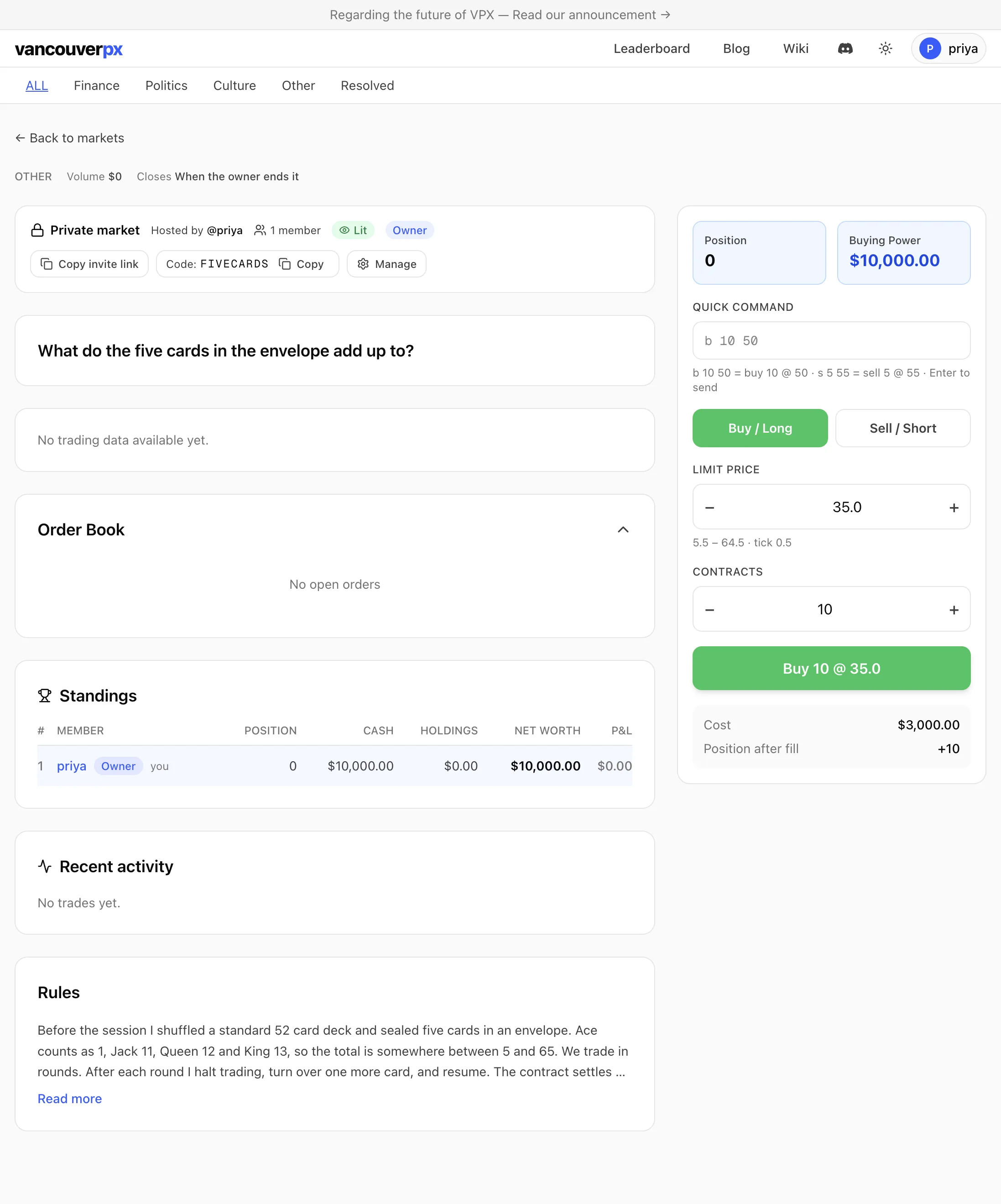Read the VPX future announcement banner
The width and height of the screenshot is (1001, 1204).
(500, 15)
